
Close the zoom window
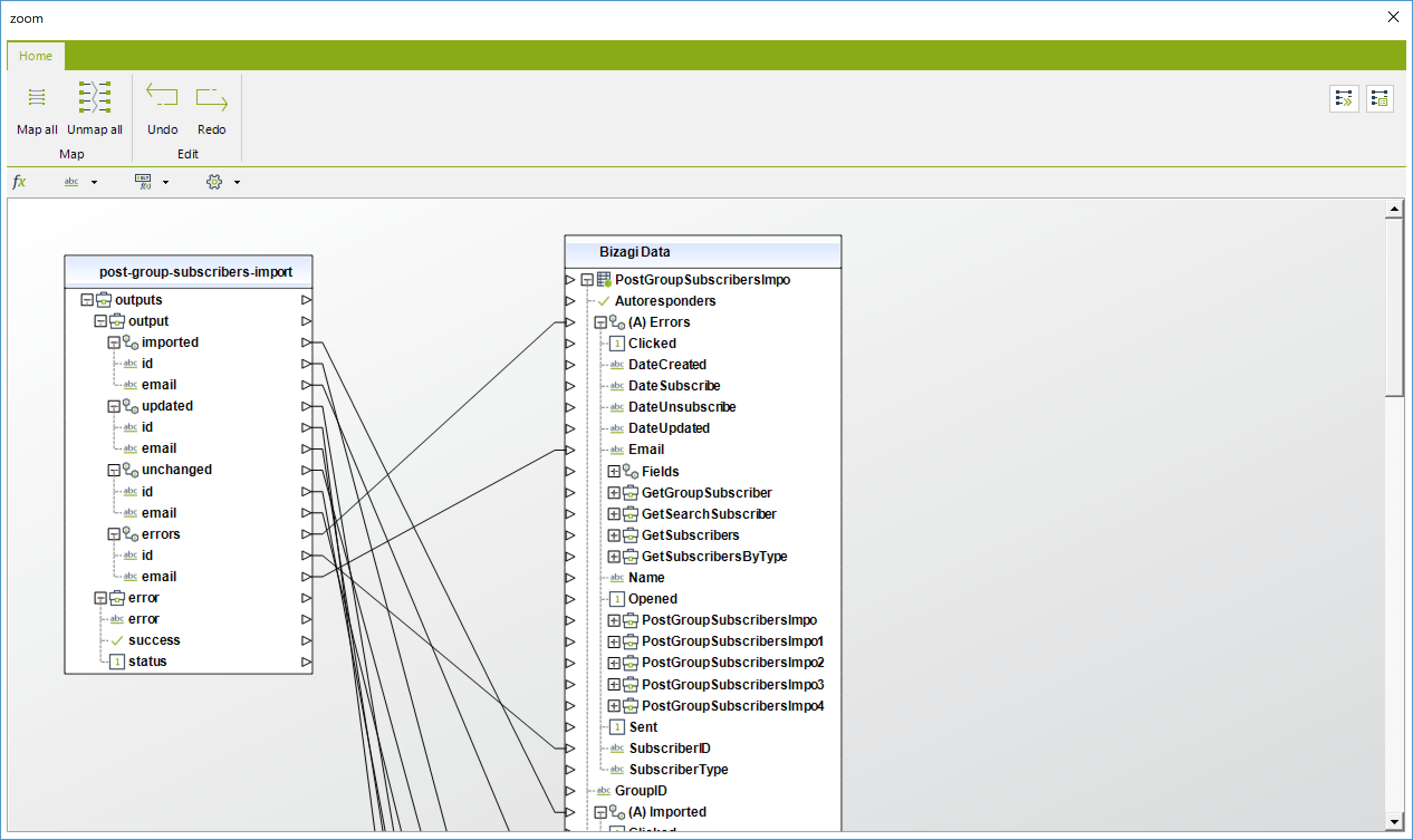pos(1393,17)
